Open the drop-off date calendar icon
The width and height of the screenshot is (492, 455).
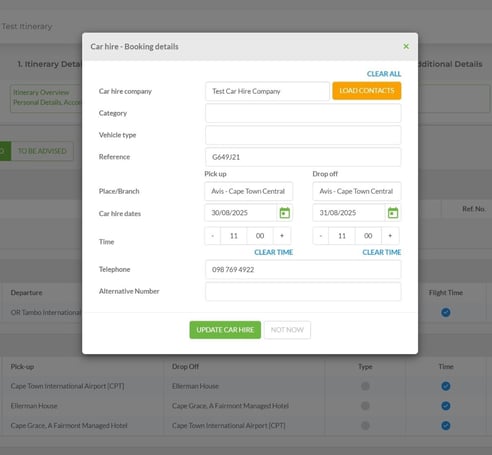tap(393, 213)
